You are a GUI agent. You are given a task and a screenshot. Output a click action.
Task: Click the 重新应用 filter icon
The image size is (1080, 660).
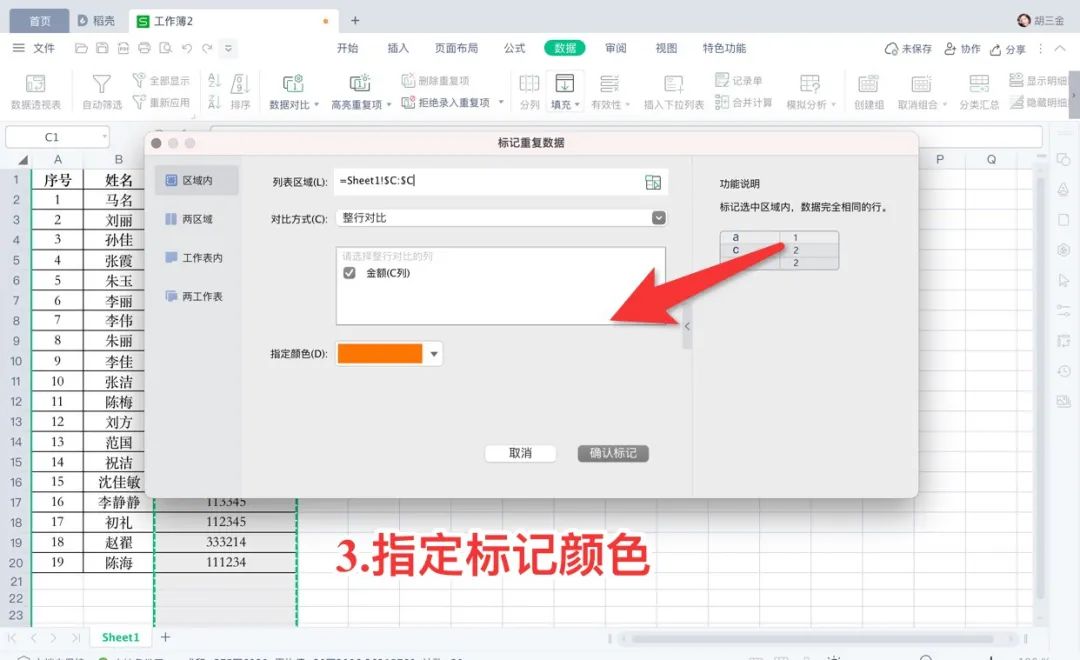tap(139, 102)
